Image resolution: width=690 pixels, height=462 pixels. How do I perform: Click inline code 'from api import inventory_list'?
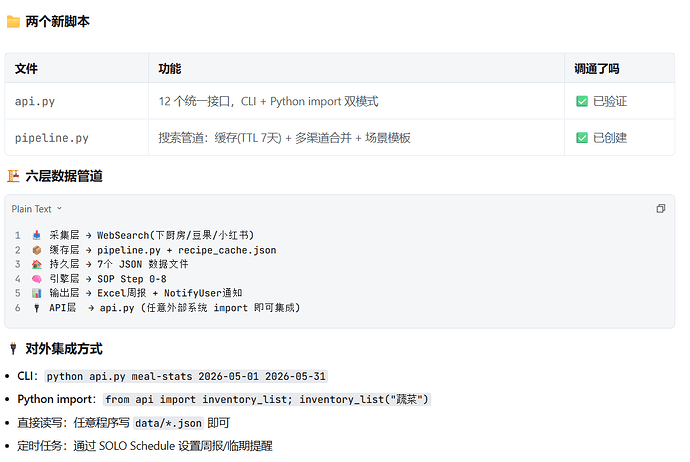click(267, 400)
